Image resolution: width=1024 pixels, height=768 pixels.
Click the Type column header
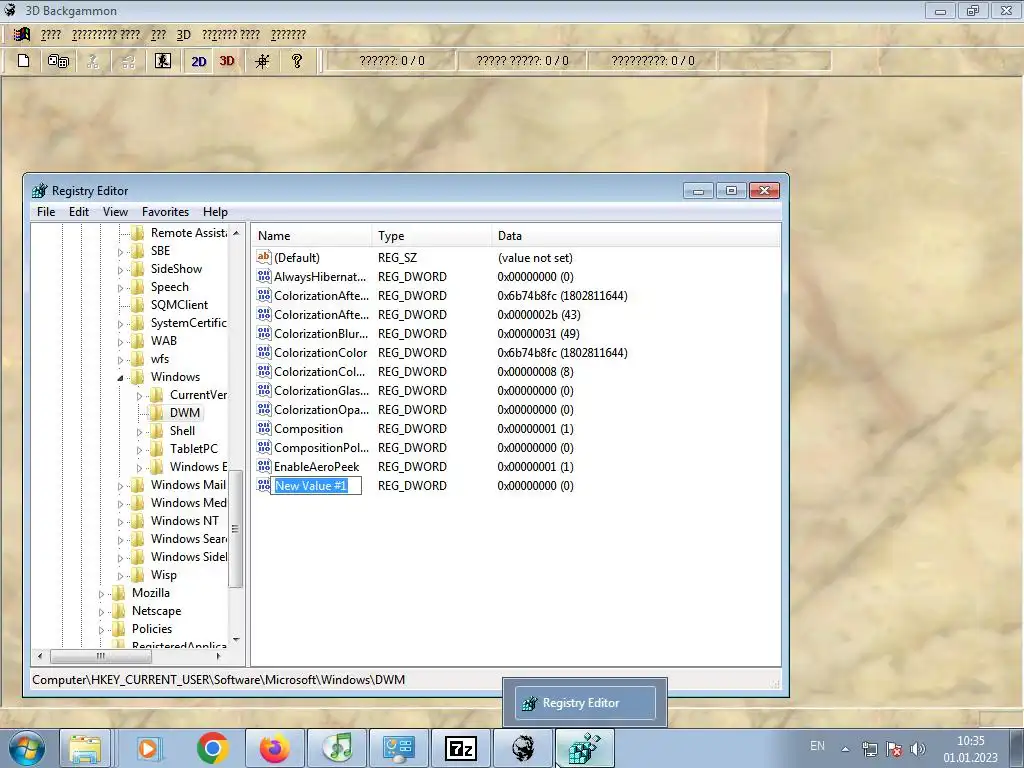point(432,236)
